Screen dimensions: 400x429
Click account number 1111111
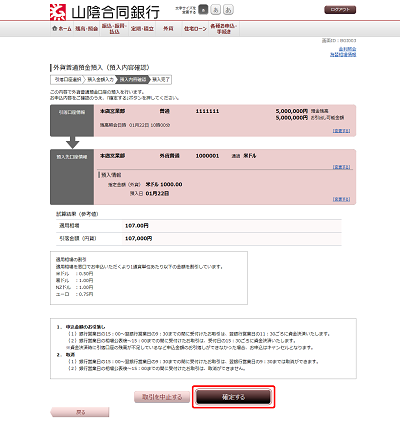click(x=207, y=111)
